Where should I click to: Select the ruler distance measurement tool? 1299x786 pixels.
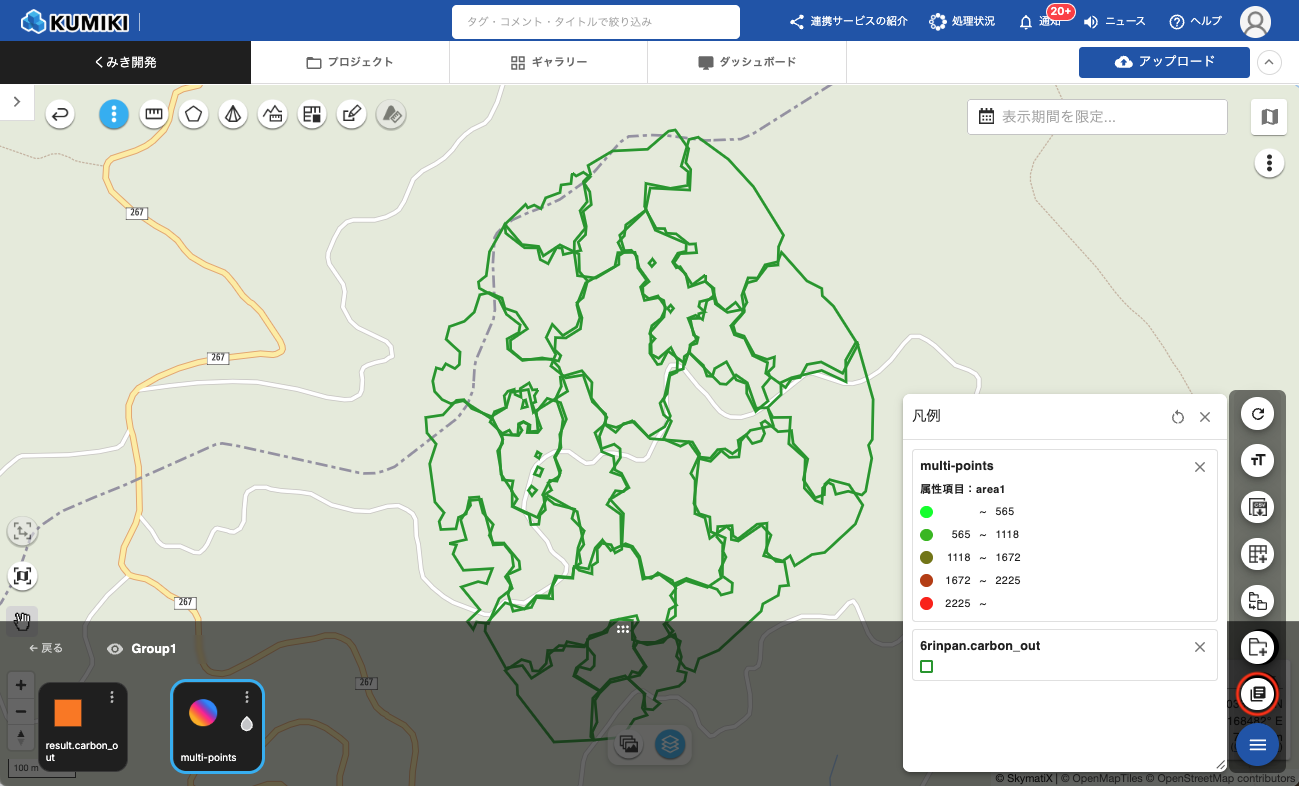click(153, 115)
